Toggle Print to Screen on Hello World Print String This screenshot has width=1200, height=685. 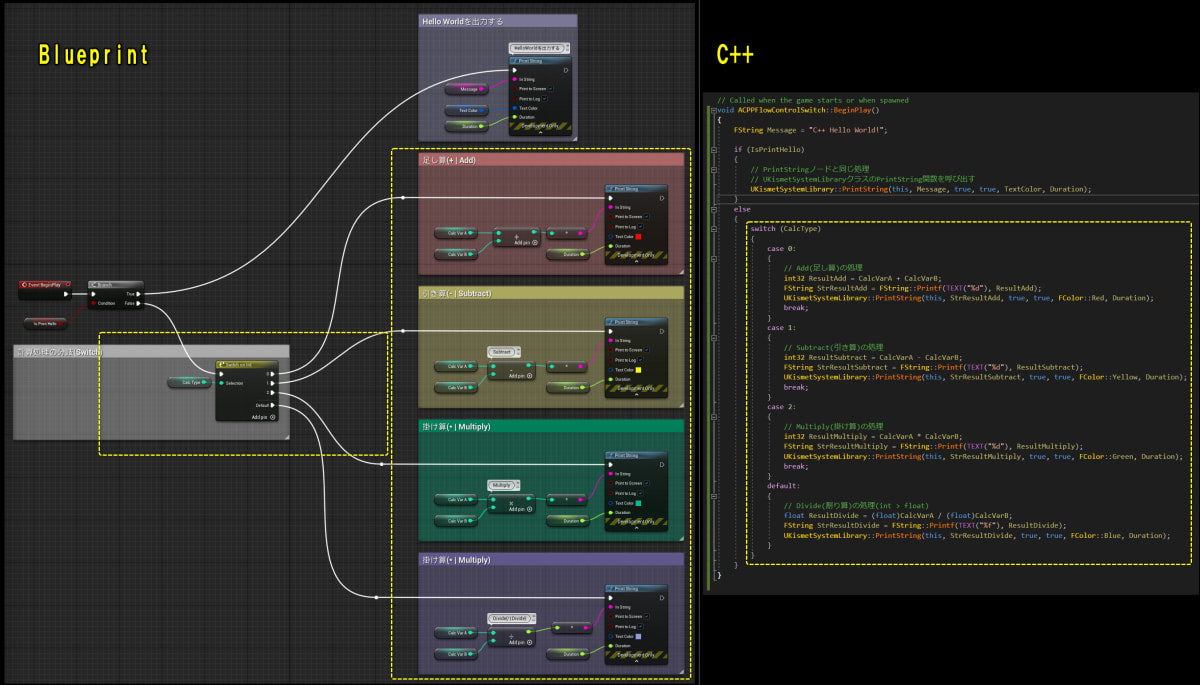point(550,89)
